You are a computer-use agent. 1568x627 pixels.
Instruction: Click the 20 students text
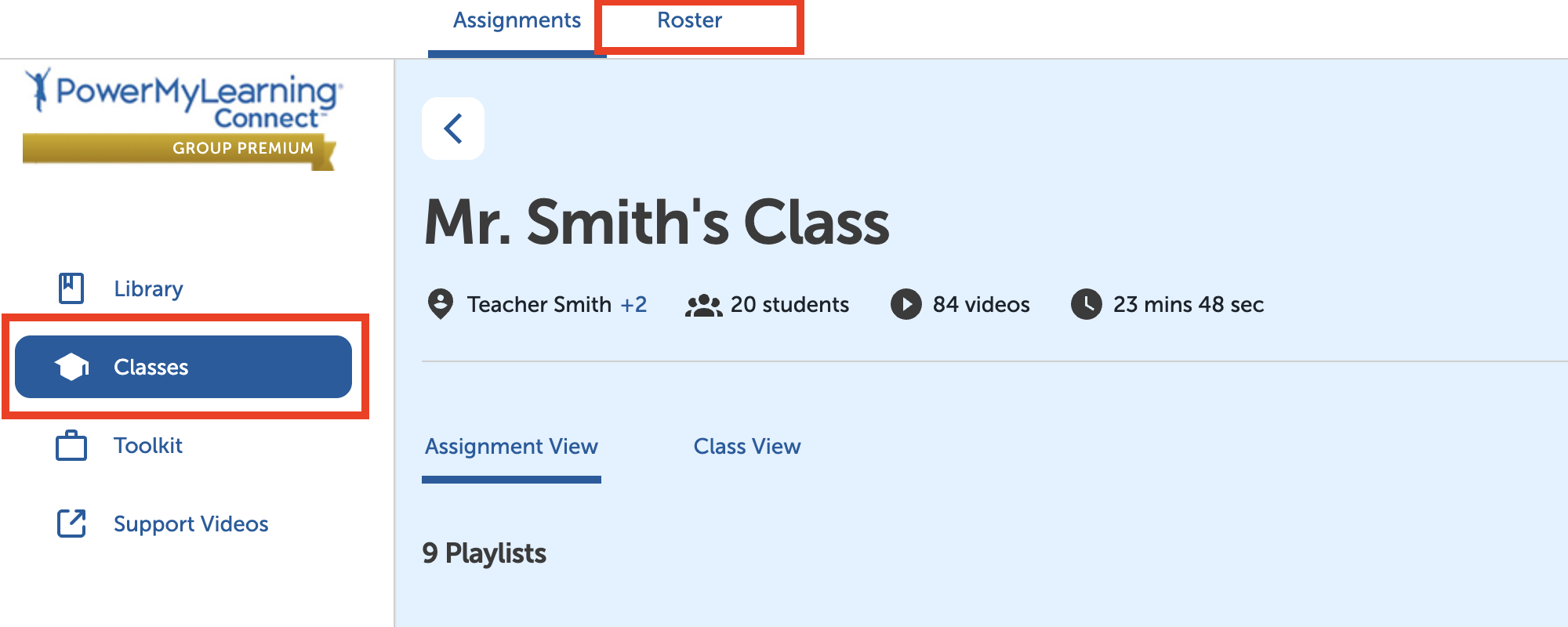(x=789, y=304)
